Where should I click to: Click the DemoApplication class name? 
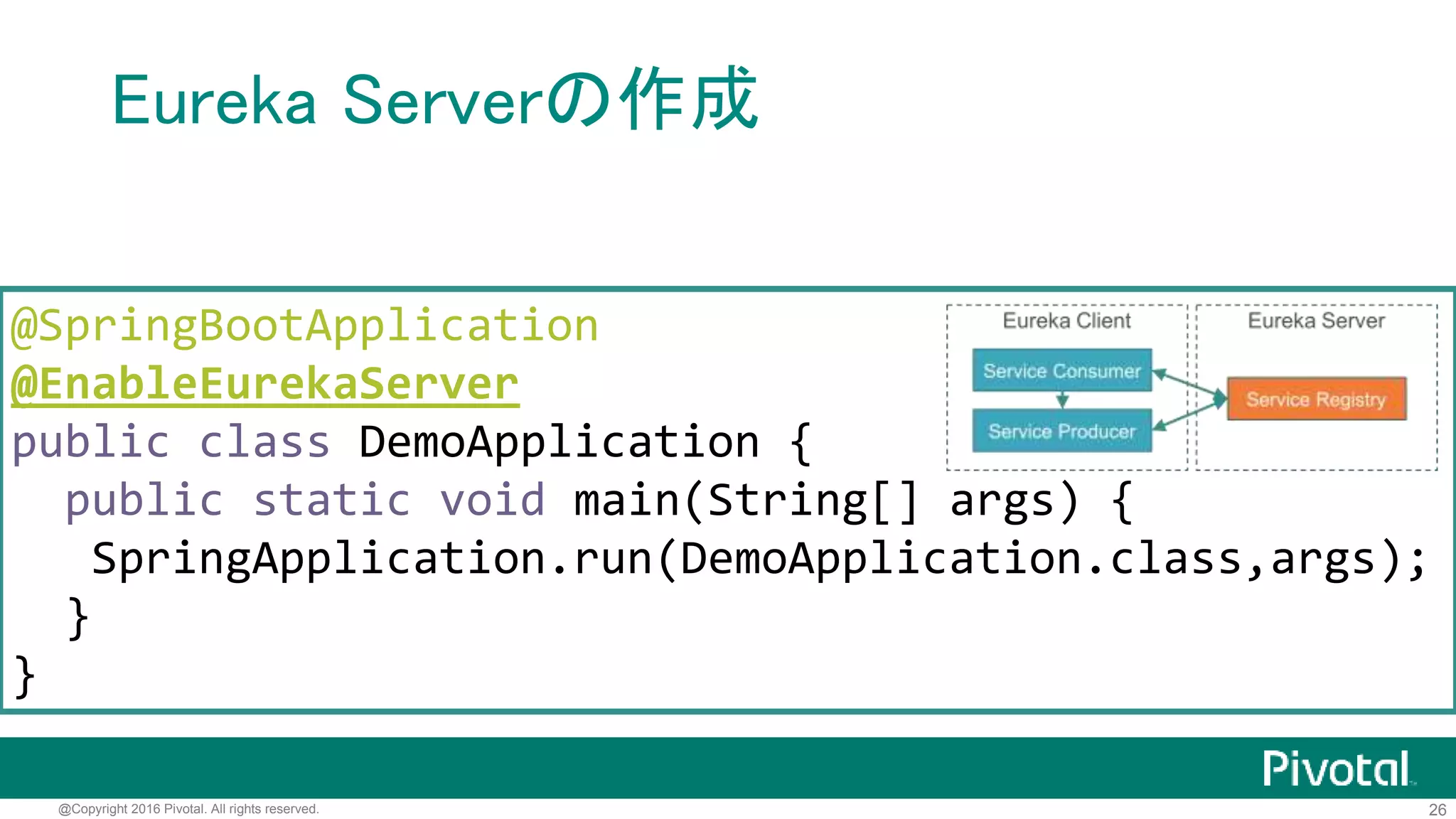pos(559,442)
